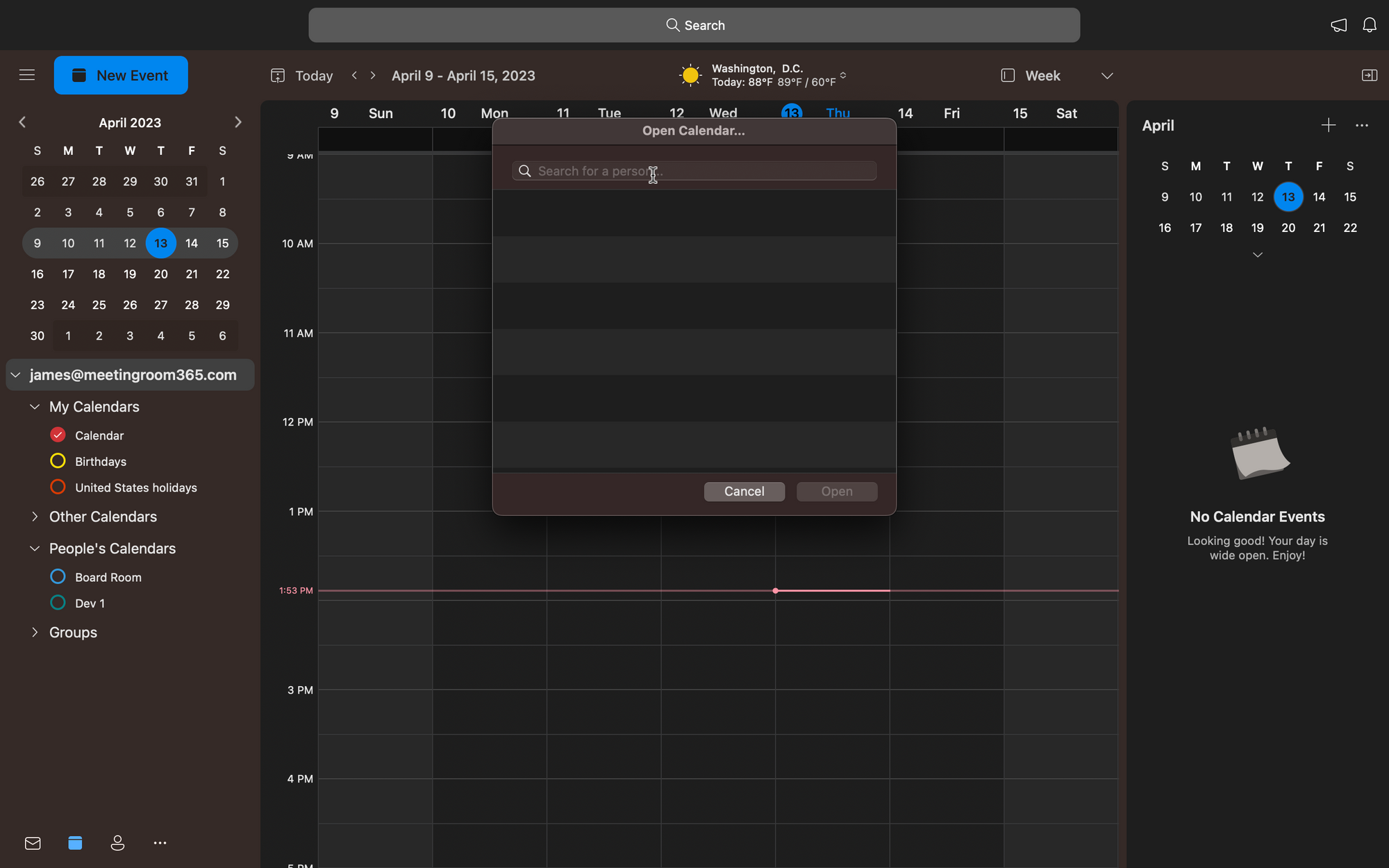Select May 6 in left mini calendar
1389x868 pixels.
coord(222,335)
